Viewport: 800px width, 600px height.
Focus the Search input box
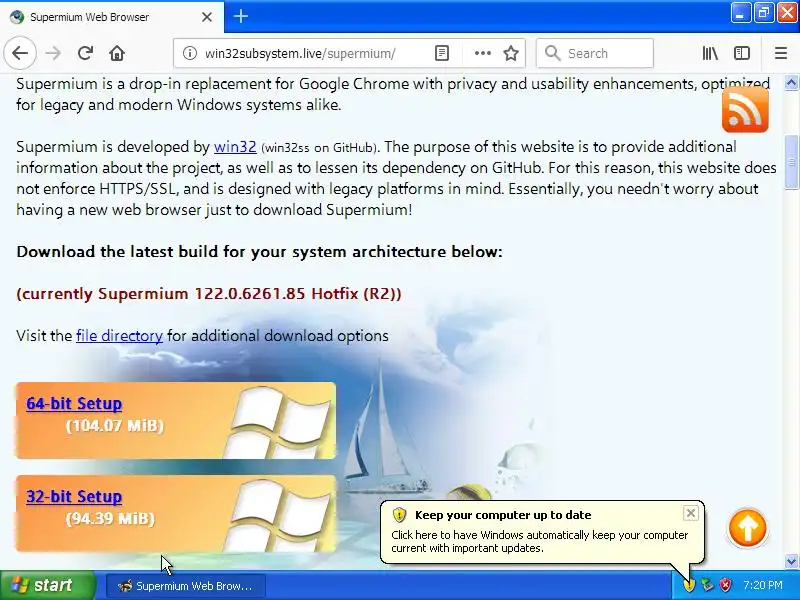coord(595,53)
